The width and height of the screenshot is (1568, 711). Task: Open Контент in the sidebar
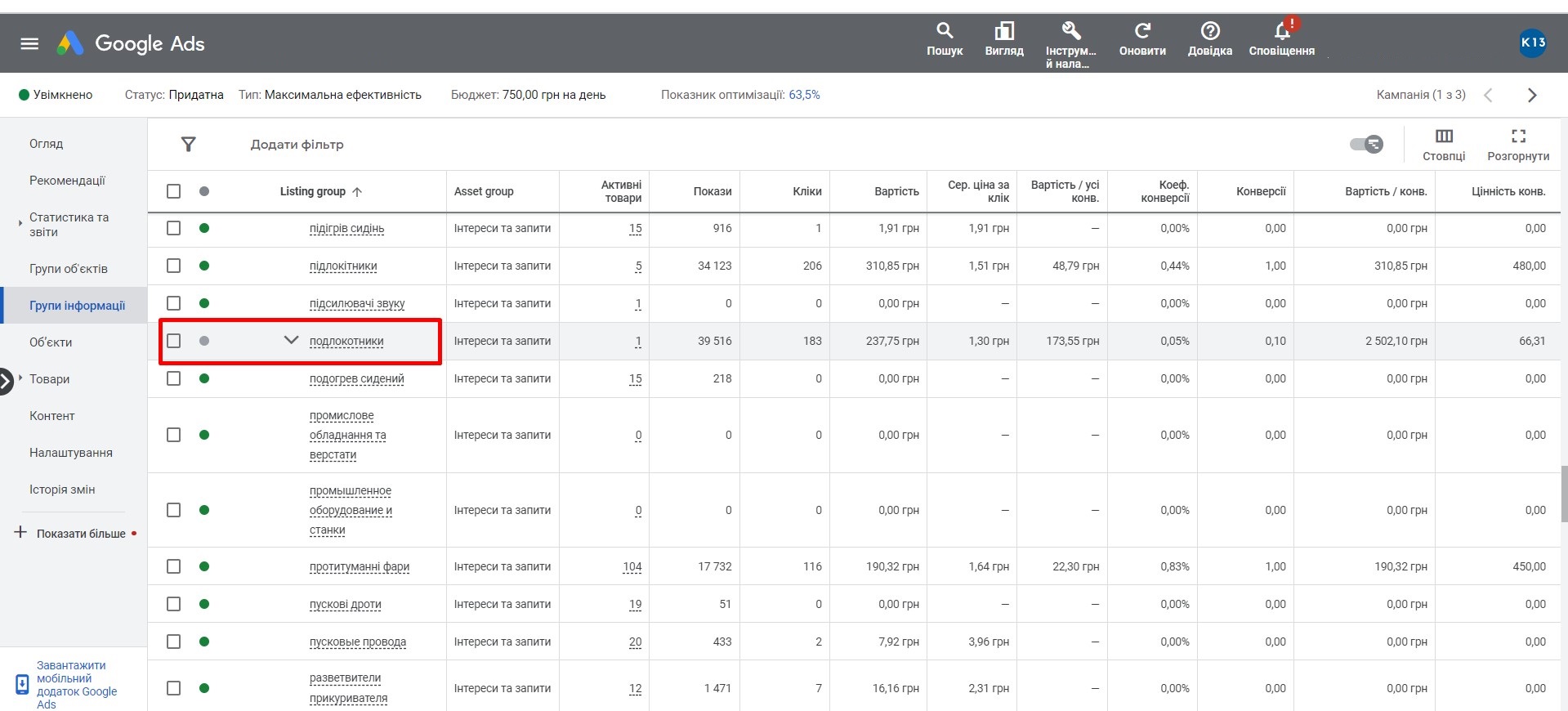(52, 416)
